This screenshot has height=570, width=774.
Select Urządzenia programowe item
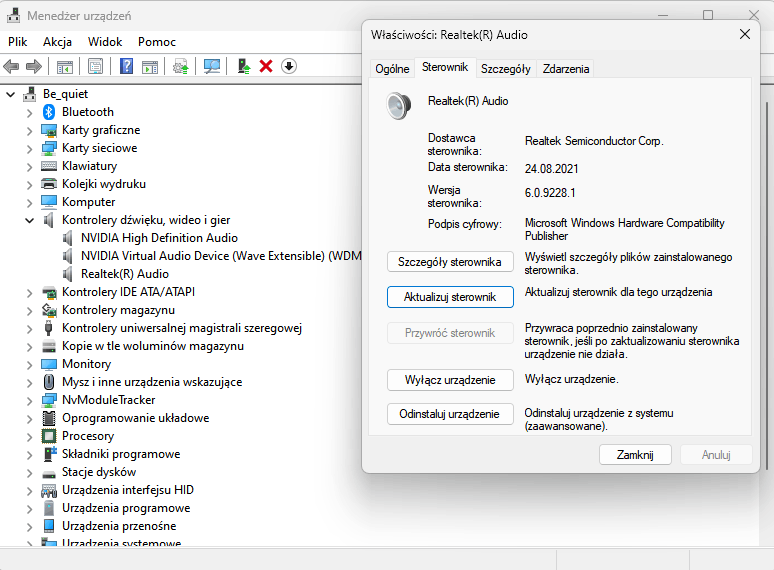(x=126, y=508)
